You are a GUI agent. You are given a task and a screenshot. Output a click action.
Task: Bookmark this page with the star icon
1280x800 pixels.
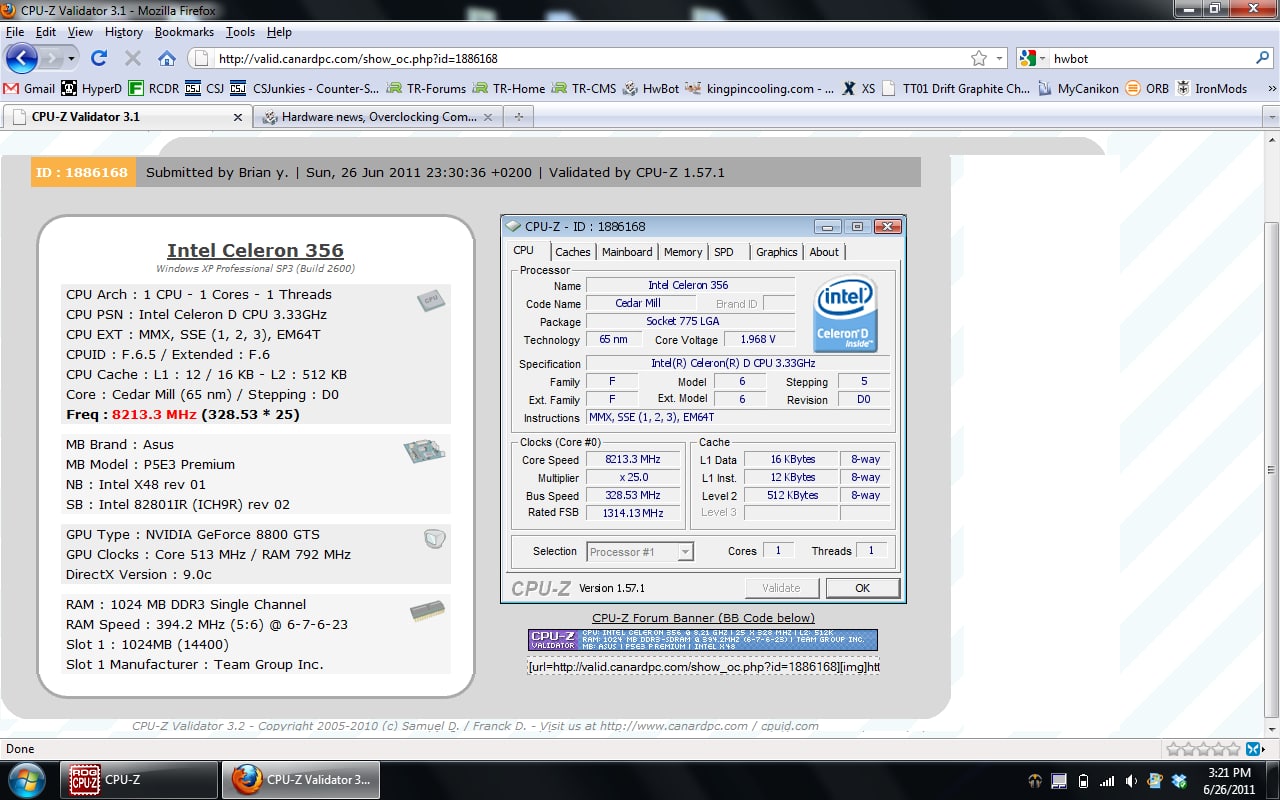[x=979, y=58]
